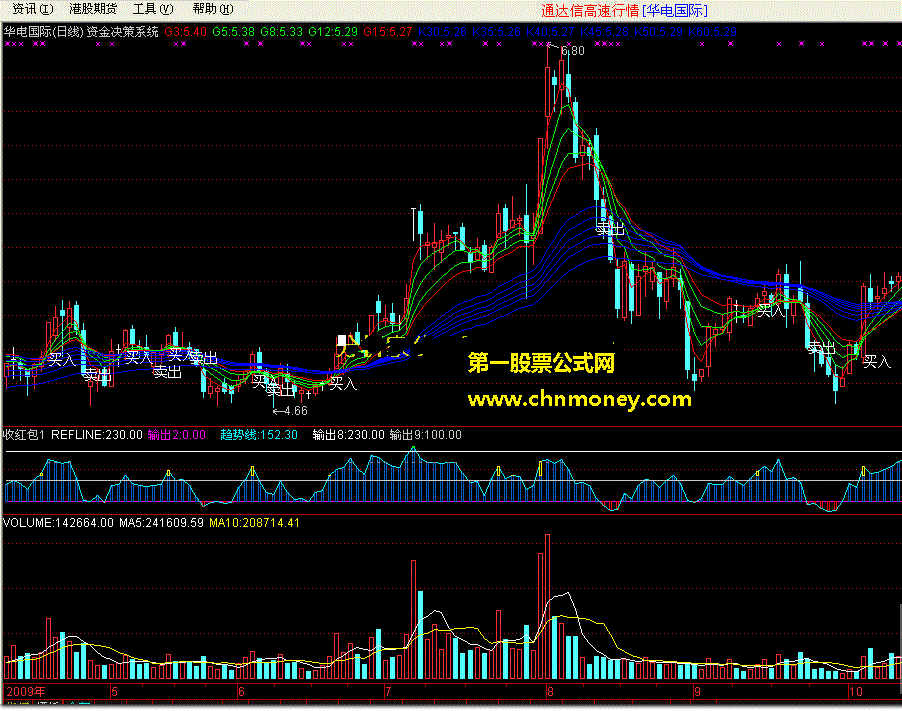Select the 收红包1 sub-indicator name
902x711 pixels.
click(x=24, y=435)
